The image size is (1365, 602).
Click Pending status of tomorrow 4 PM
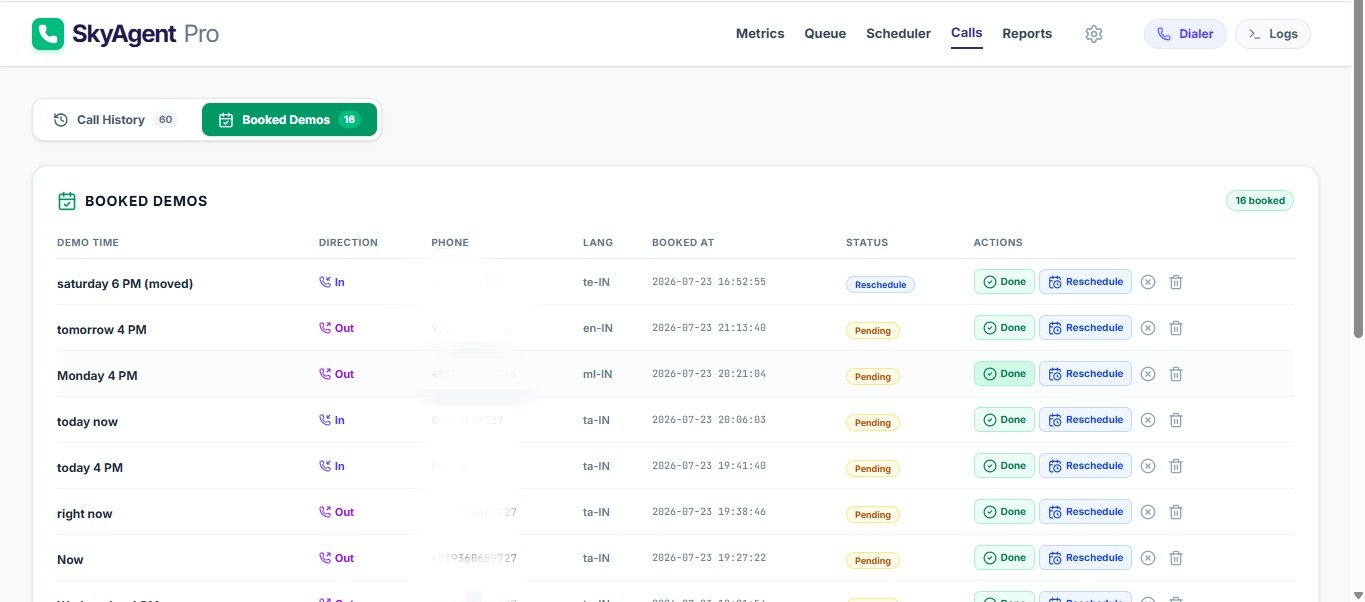[873, 331]
